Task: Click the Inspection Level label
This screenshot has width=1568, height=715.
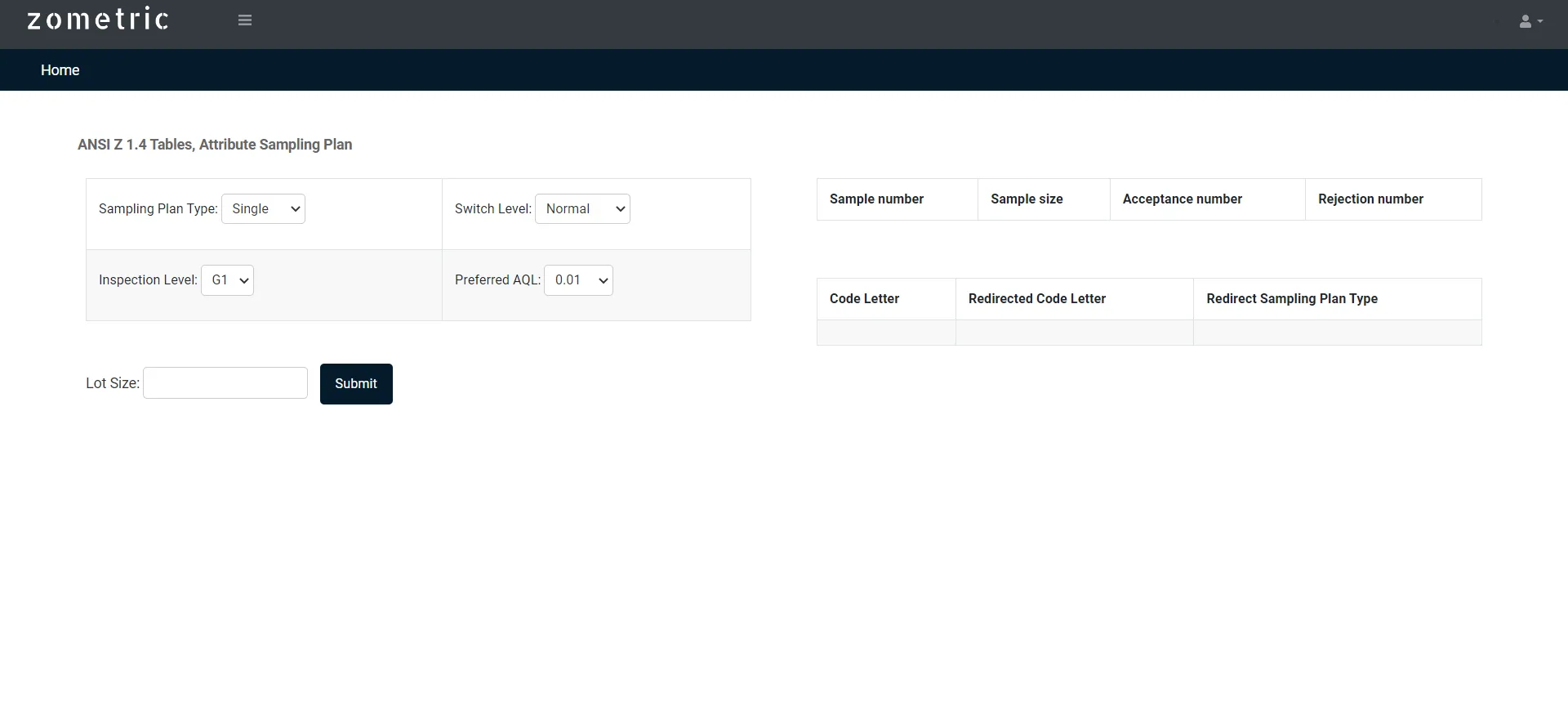Action: coord(148,280)
